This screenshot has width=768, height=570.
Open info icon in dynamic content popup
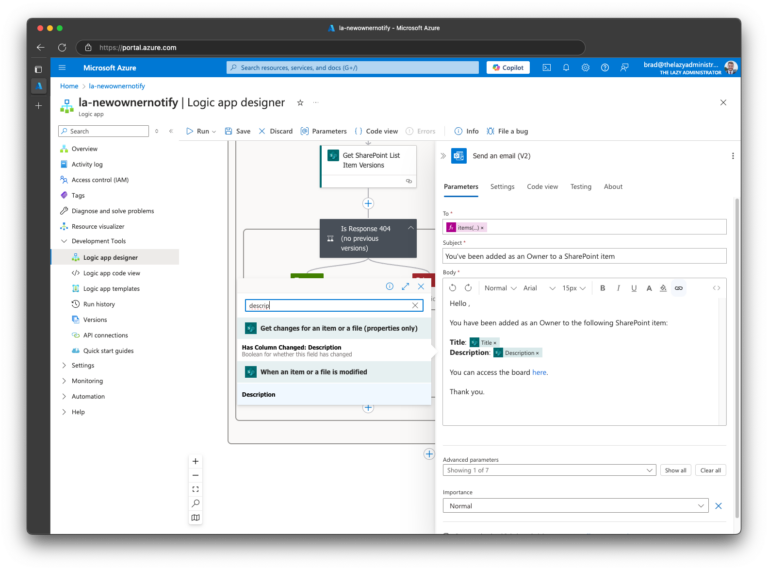pyautogui.click(x=389, y=287)
